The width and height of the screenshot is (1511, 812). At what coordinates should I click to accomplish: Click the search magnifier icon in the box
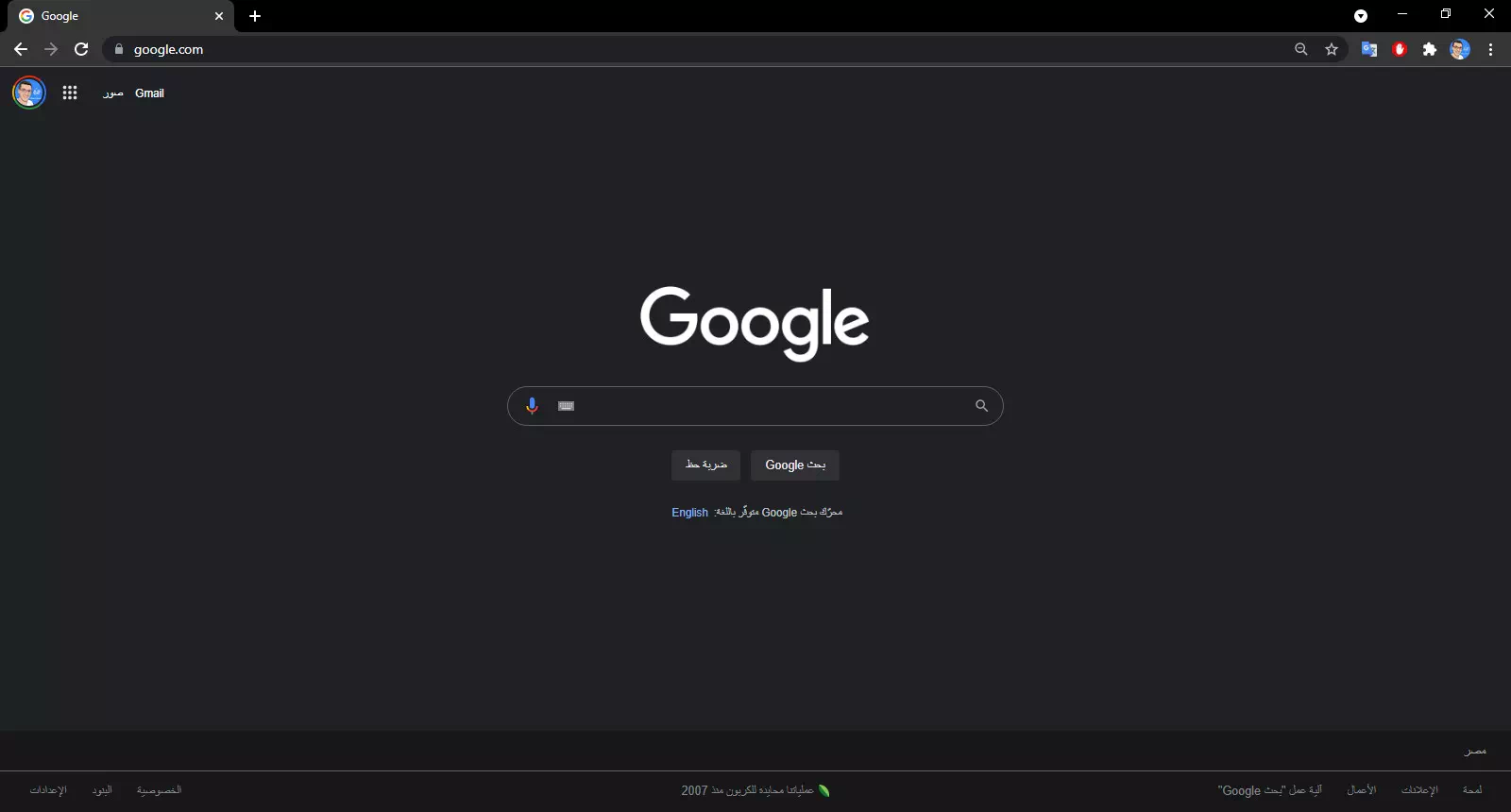(x=982, y=406)
